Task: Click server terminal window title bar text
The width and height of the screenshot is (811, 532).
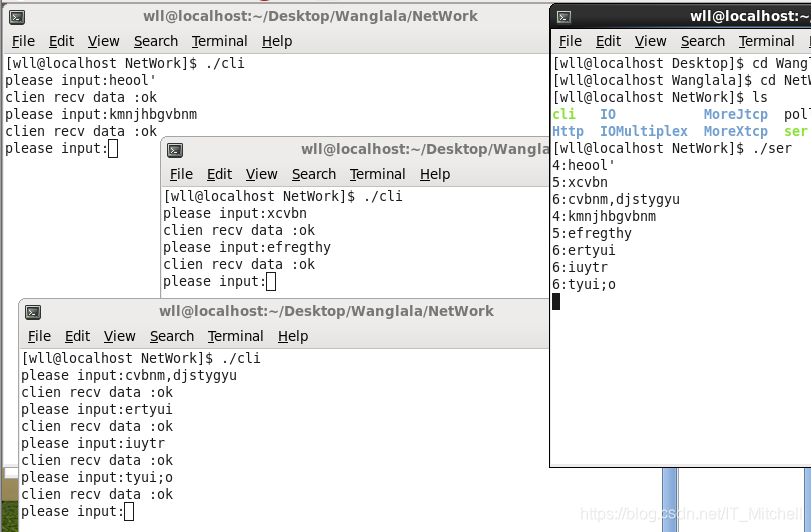Action: click(x=750, y=16)
